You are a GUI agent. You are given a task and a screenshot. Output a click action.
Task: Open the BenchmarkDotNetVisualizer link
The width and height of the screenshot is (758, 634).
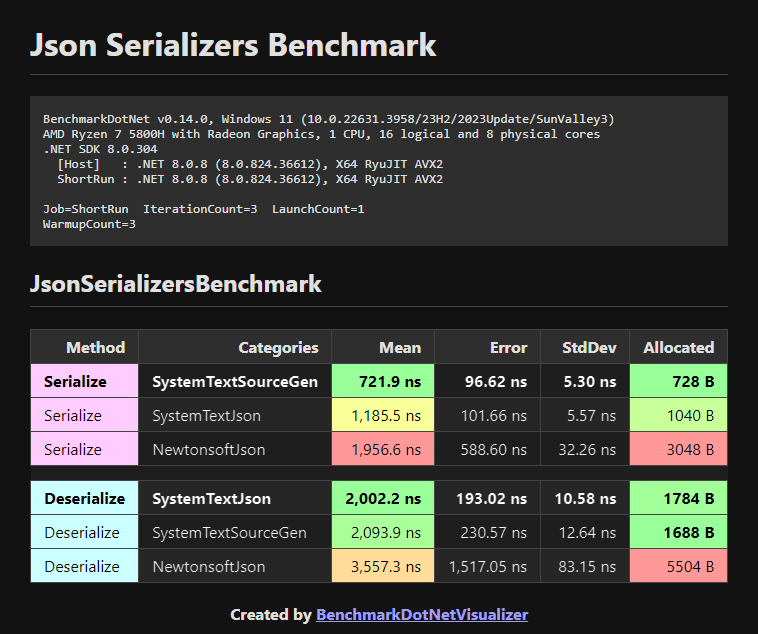click(422, 615)
